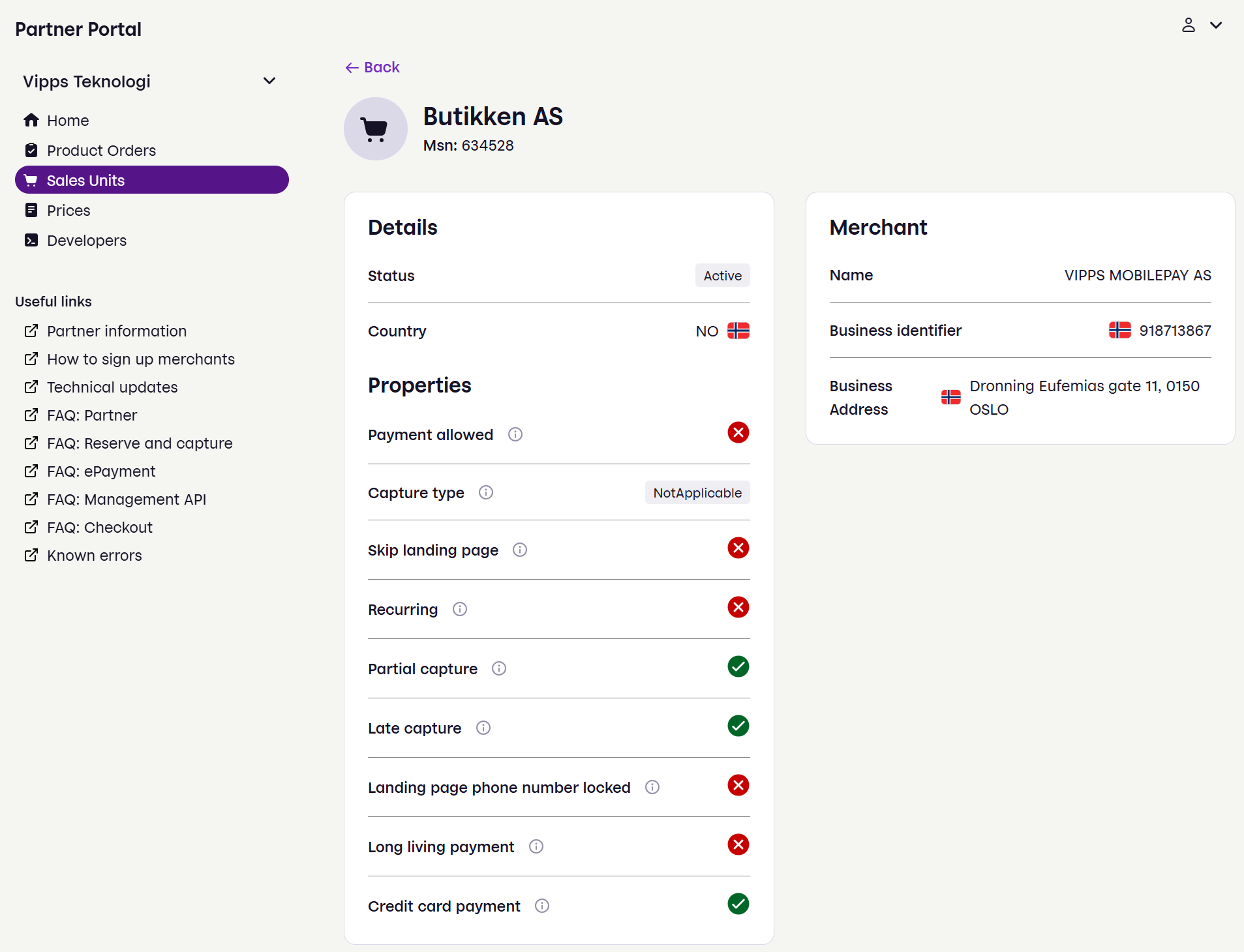Go to Home in sidebar
This screenshot has height=952, width=1244.
[151, 120]
